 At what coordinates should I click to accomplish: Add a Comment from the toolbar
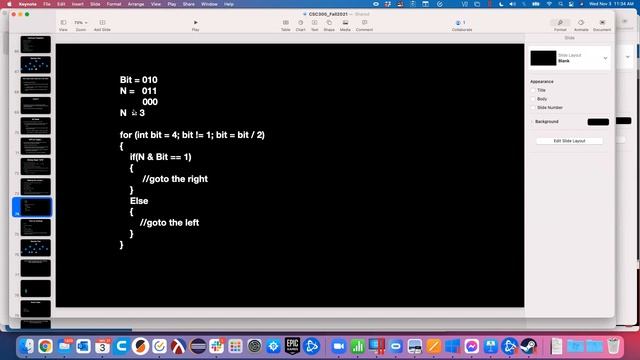(364, 25)
